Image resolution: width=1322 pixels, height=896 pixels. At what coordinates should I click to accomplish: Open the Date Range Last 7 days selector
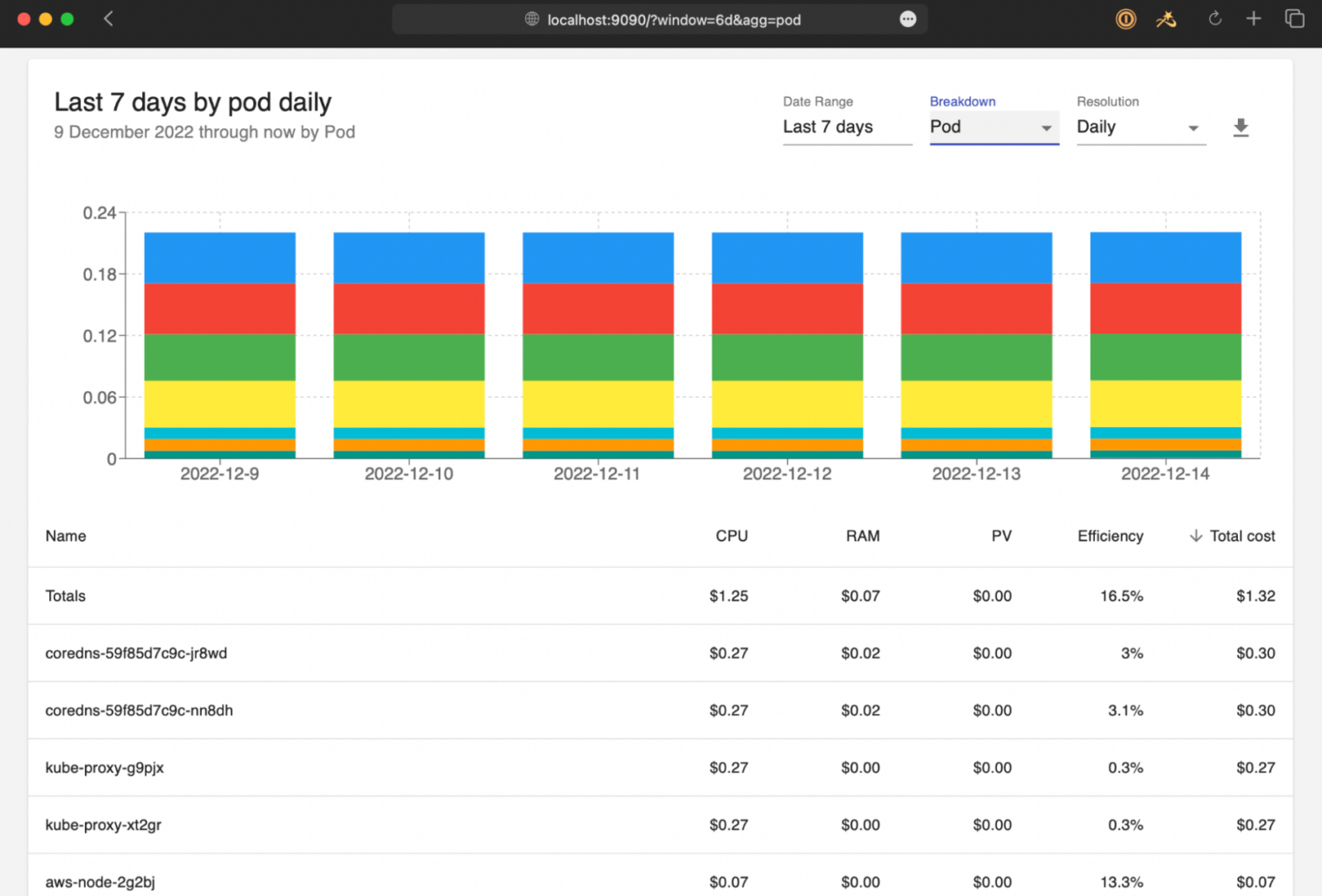point(847,127)
